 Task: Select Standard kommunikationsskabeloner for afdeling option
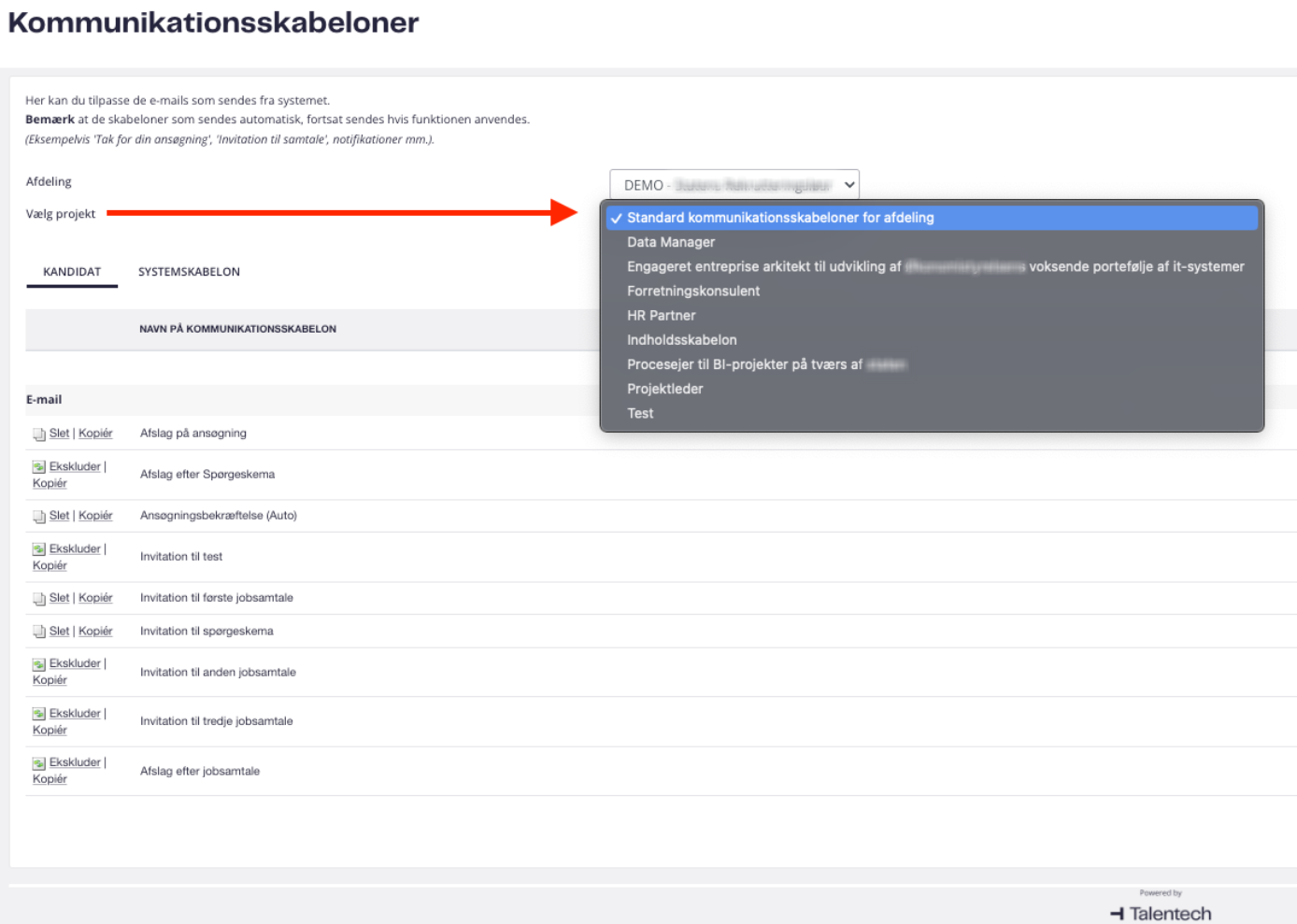point(932,218)
